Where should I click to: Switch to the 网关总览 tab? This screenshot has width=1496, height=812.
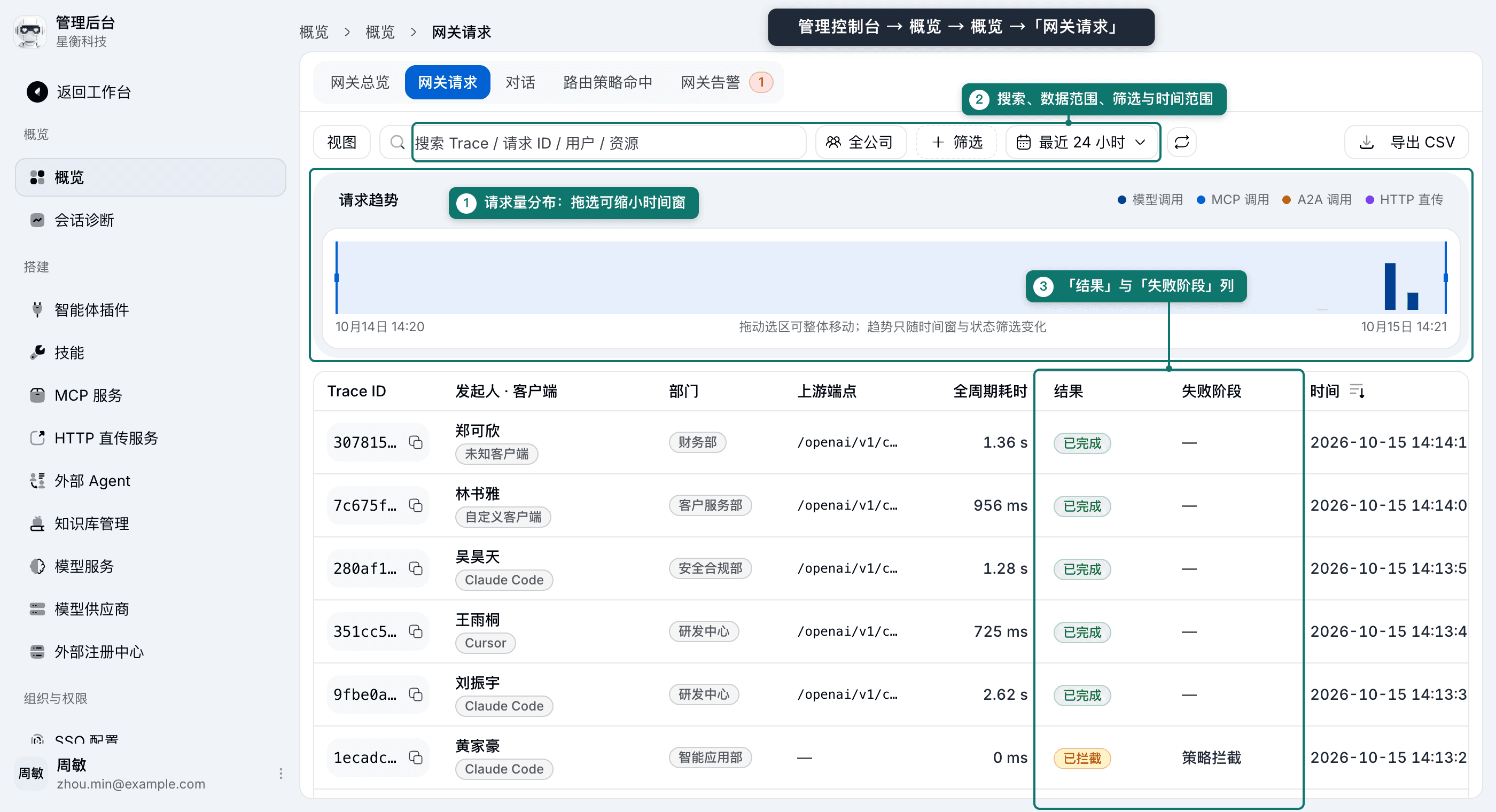pyautogui.click(x=360, y=82)
